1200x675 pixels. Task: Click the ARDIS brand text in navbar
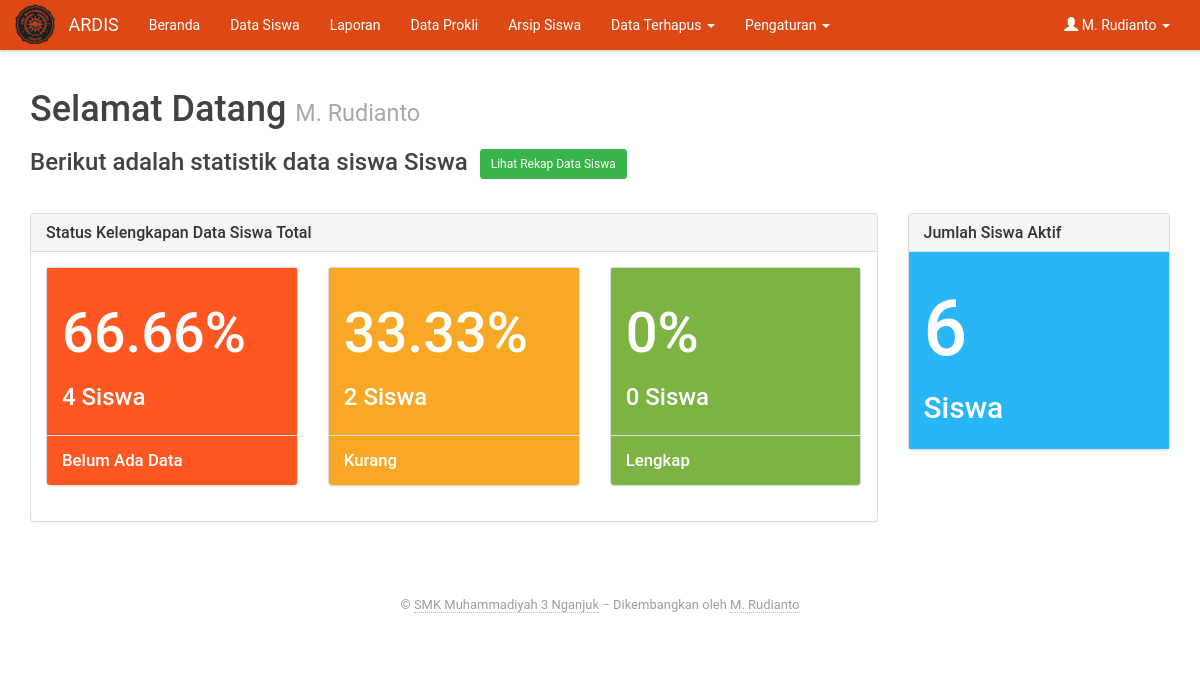(94, 24)
